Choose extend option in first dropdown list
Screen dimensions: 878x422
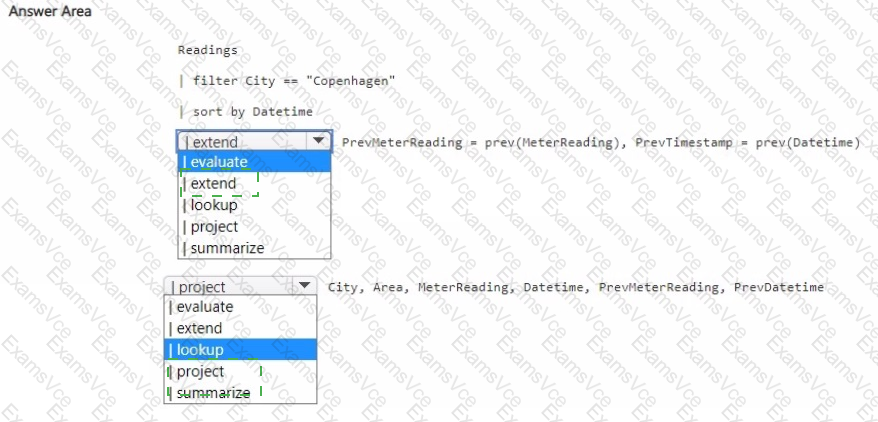(254, 184)
